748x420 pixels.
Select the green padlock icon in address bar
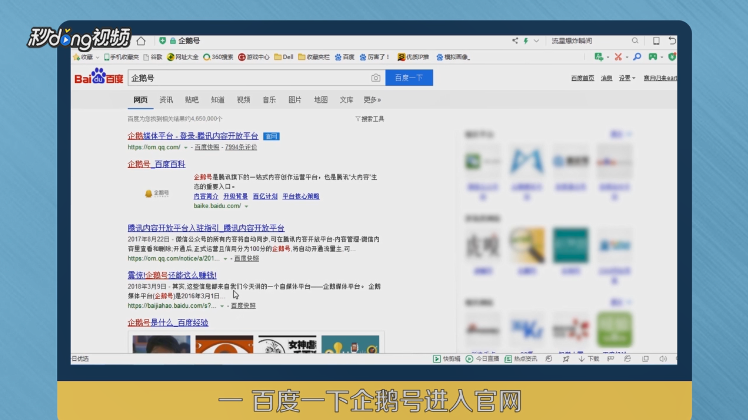pos(173,41)
